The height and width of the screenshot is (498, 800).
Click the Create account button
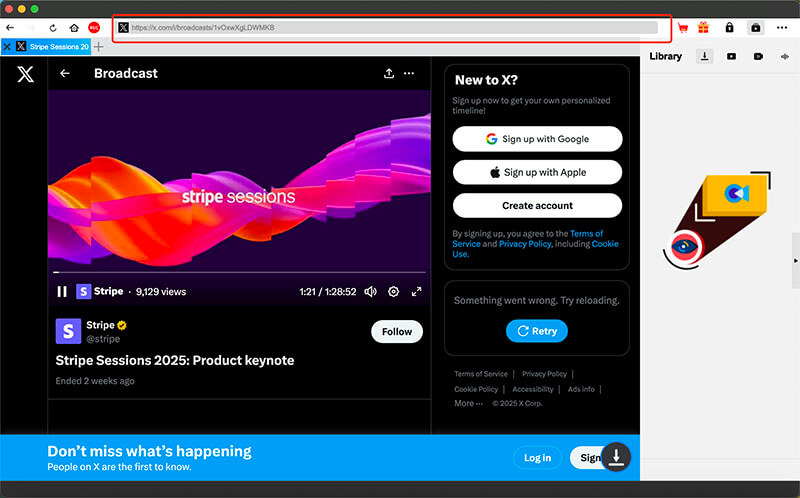[x=537, y=206]
